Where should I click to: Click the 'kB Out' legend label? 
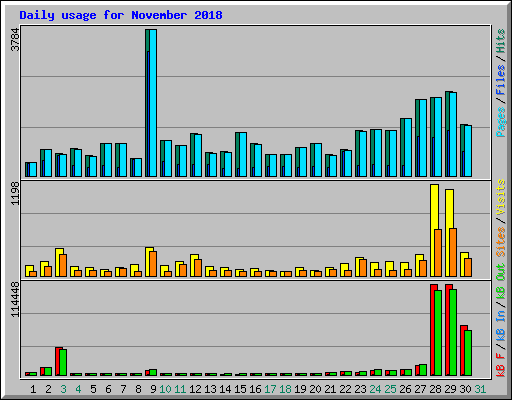(x=501, y=282)
